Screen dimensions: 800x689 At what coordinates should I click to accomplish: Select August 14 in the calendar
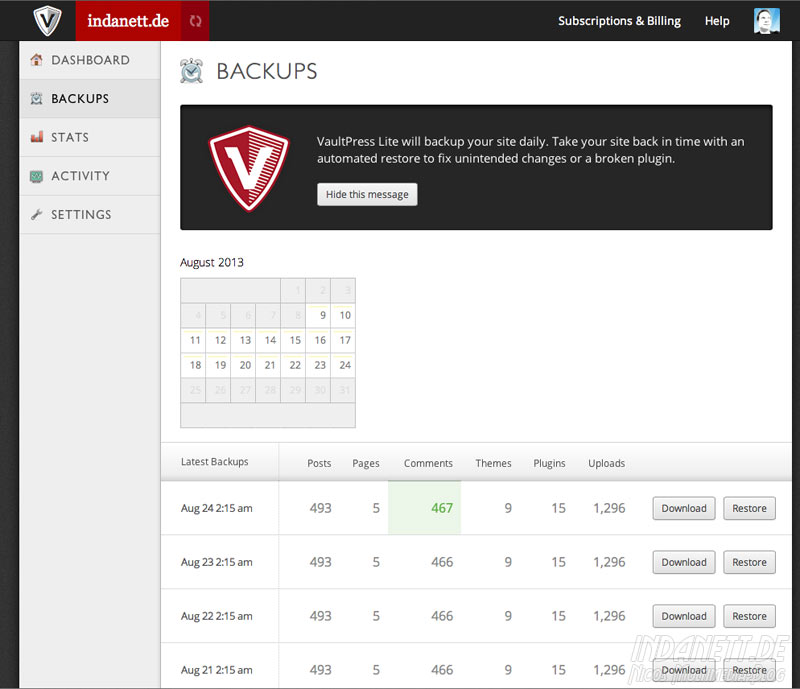click(268, 340)
